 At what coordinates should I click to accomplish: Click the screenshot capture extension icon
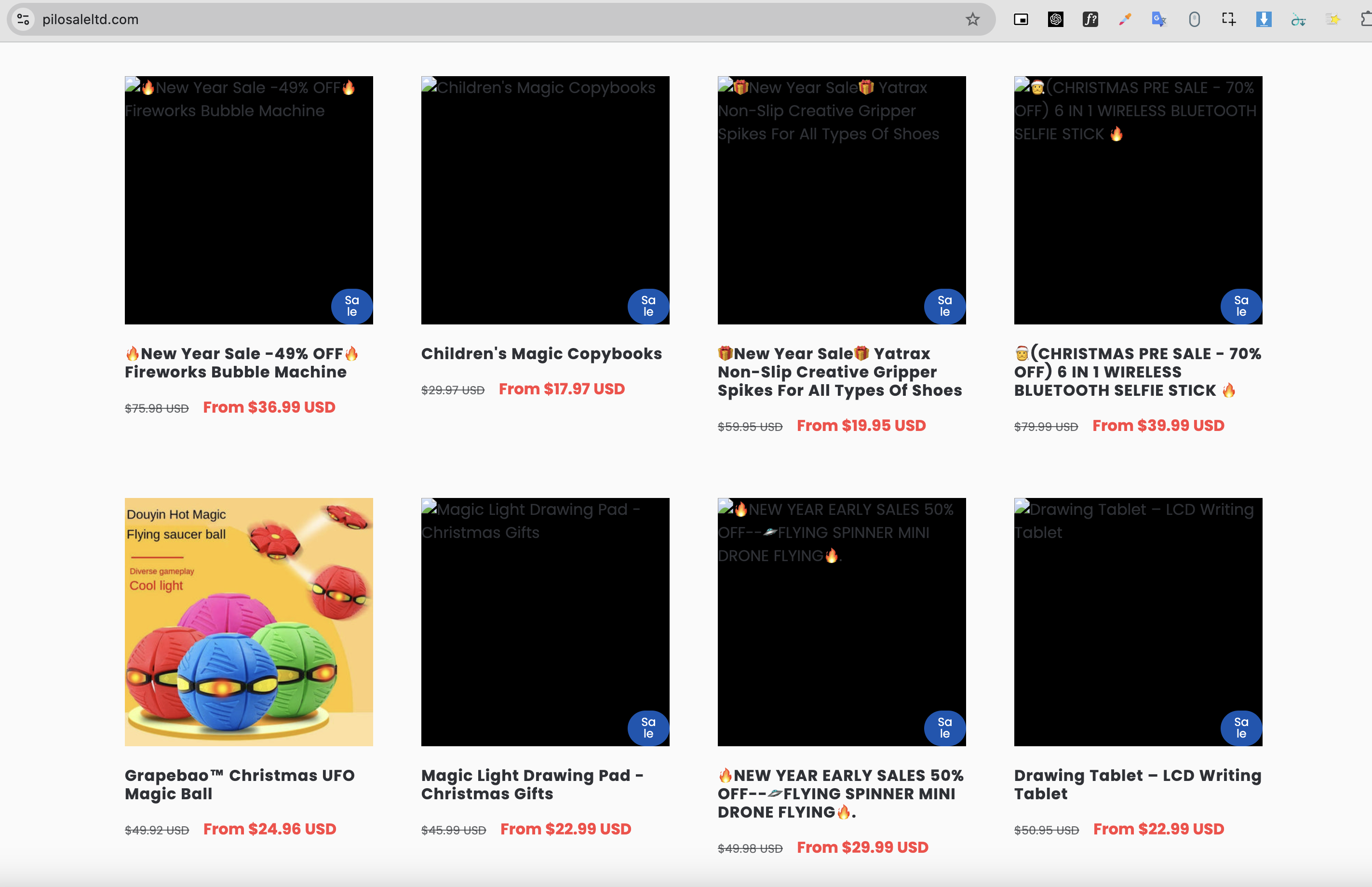pos(1228,20)
